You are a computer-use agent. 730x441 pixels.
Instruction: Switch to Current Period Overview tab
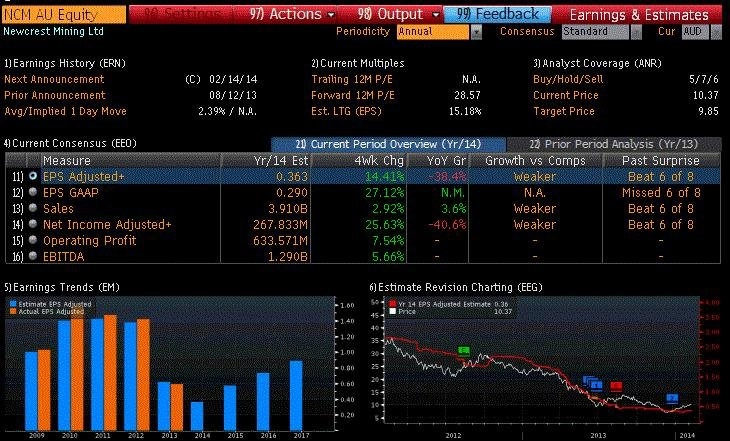click(388, 144)
